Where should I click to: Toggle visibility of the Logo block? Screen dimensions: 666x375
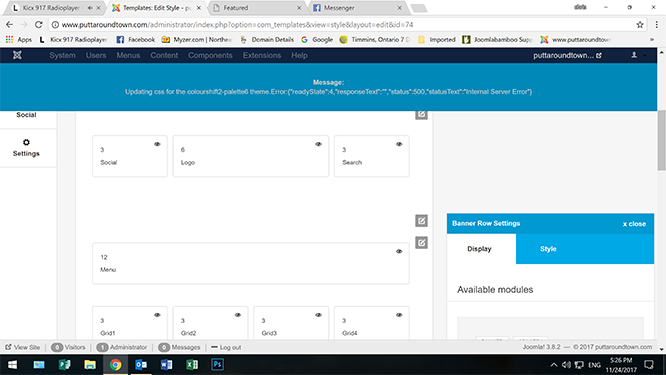point(318,144)
